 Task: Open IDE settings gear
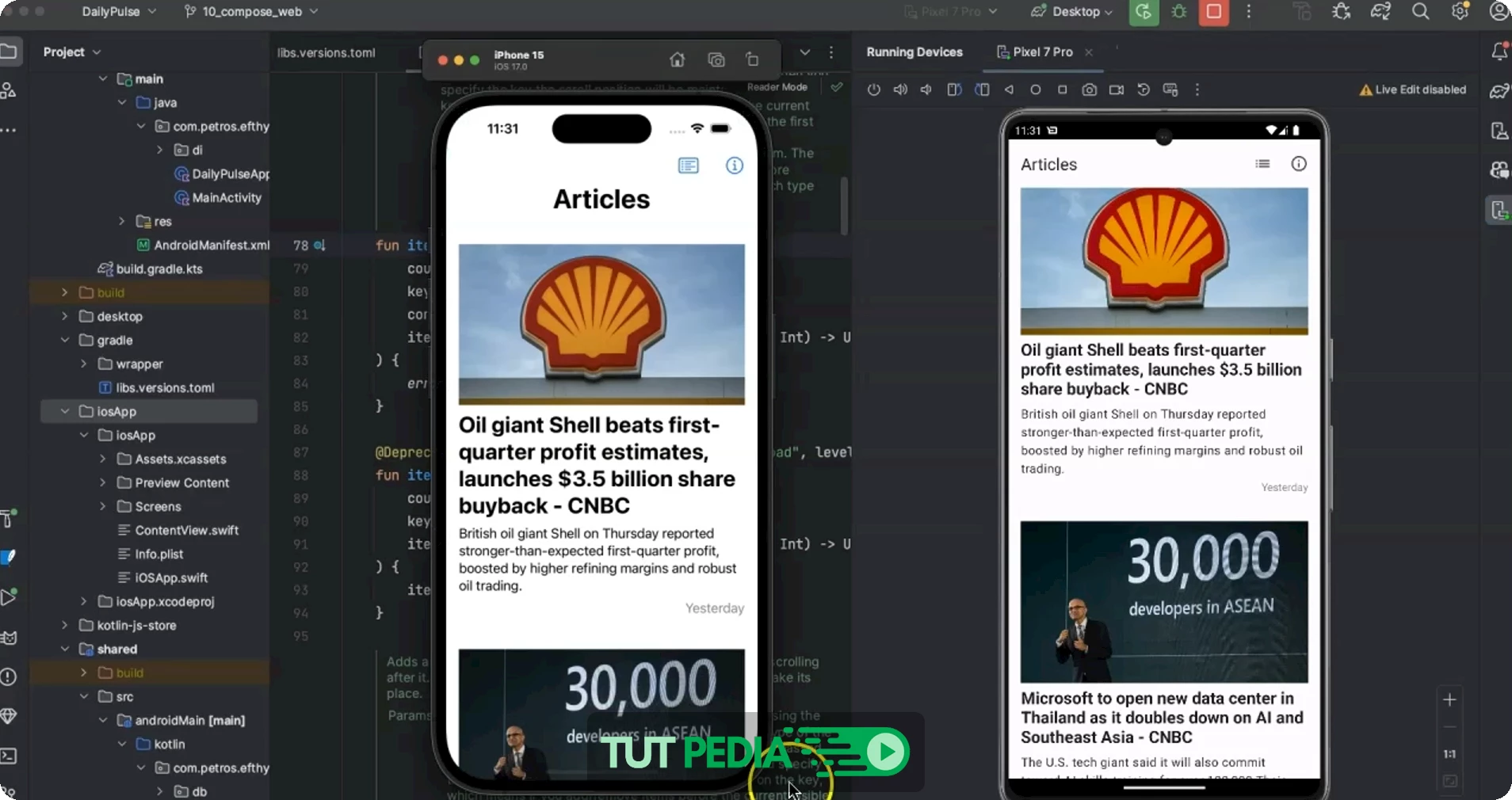pos(1460,12)
